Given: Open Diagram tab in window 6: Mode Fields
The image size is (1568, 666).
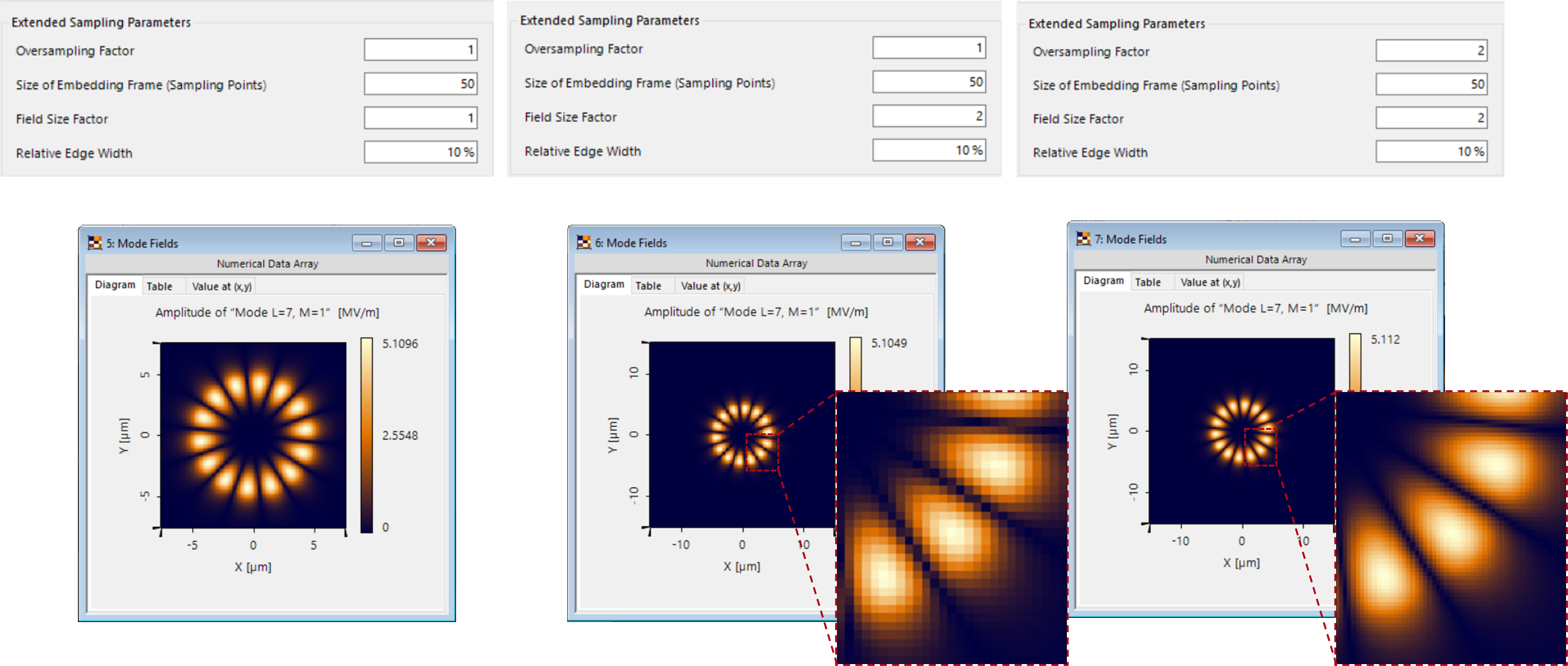Looking at the screenshot, I should coord(604,284).
